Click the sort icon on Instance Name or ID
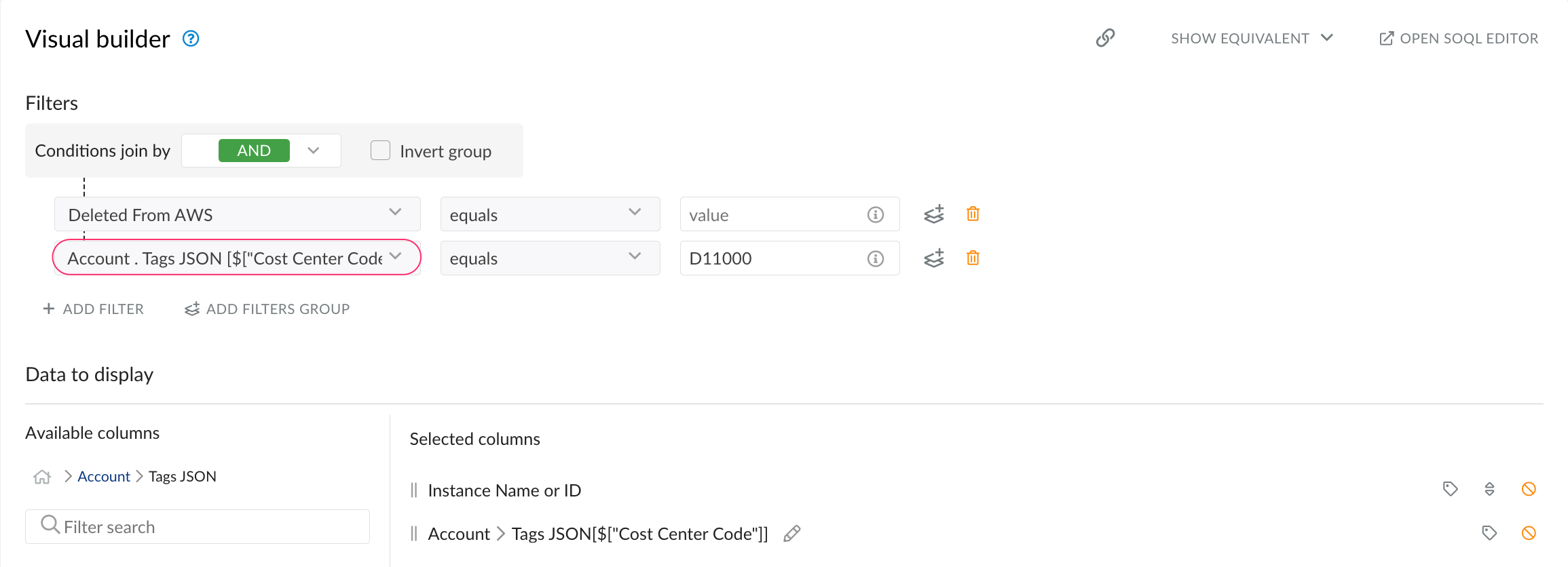 click(x=1490, y=489)
